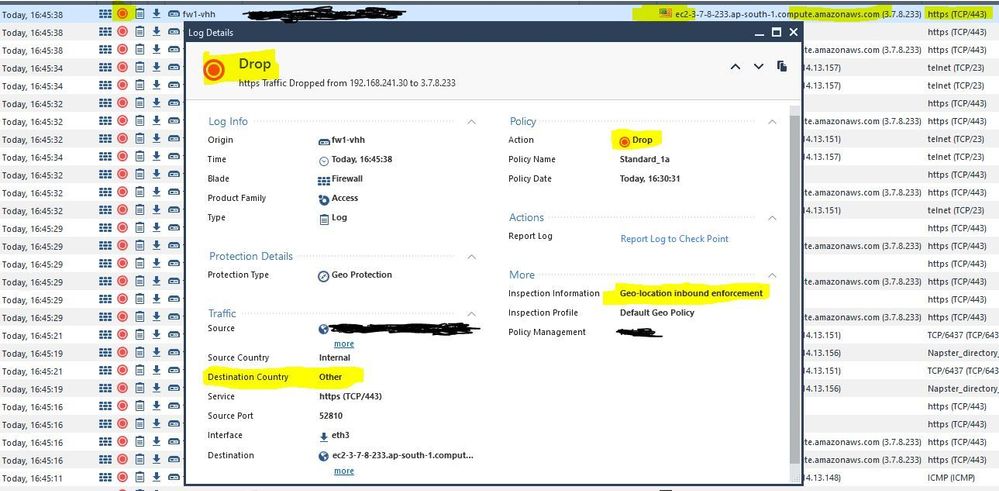Click Destination Country value Other
Image resolution: width=999 pixels, height=491 pixels.
[x=331, y=377]
